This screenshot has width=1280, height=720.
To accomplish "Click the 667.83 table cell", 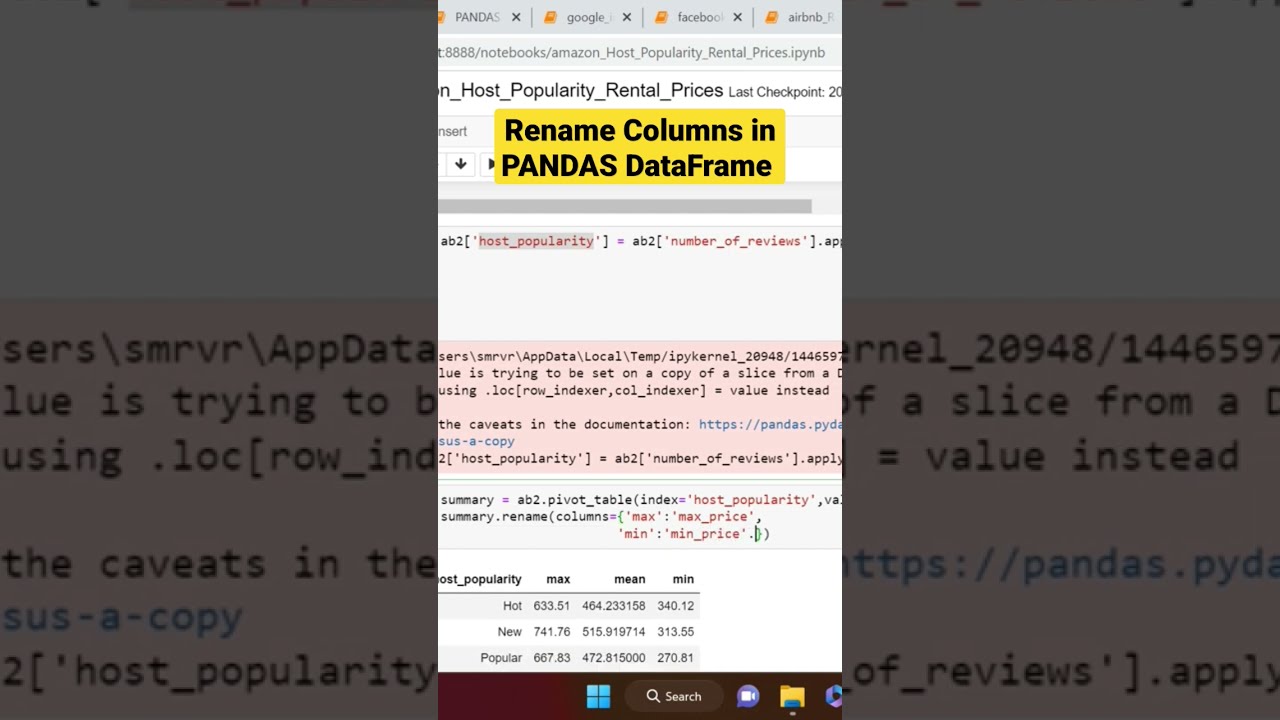I will click(x=552, y=658).
